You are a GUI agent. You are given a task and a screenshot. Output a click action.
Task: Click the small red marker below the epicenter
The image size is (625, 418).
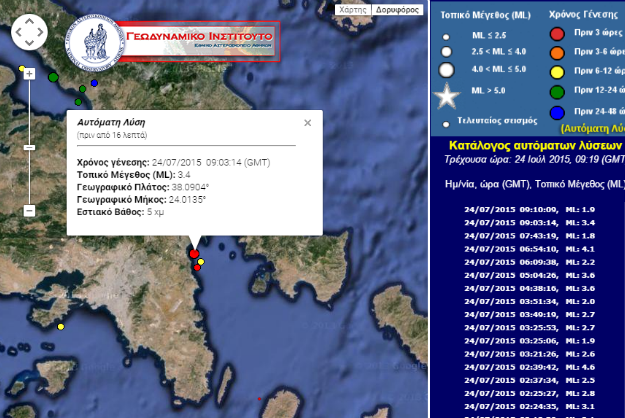click(x=197, y=268)
